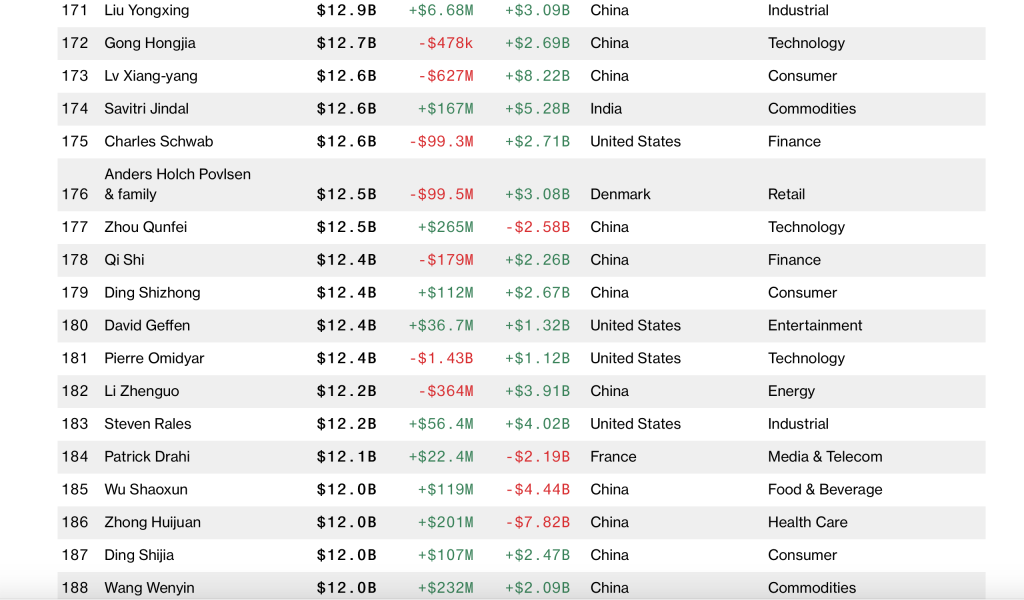Viewport: 1024px width, 600px height.
Task: Click the Gong Hongjia name link
Action: pos(150,43)
